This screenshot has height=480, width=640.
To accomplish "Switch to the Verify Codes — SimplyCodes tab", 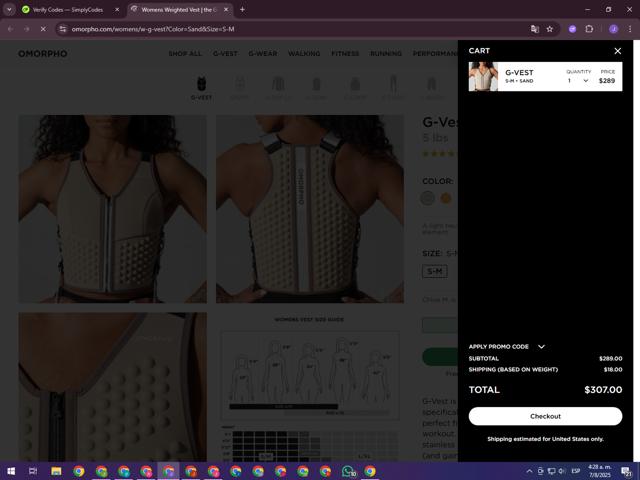I will coord(68,9).
